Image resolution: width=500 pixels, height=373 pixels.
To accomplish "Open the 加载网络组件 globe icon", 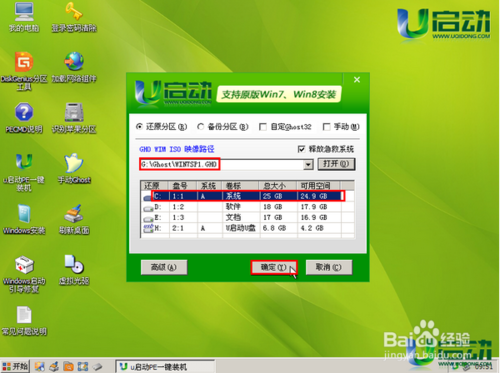I will pyautogui.click(x=74, y=67).
